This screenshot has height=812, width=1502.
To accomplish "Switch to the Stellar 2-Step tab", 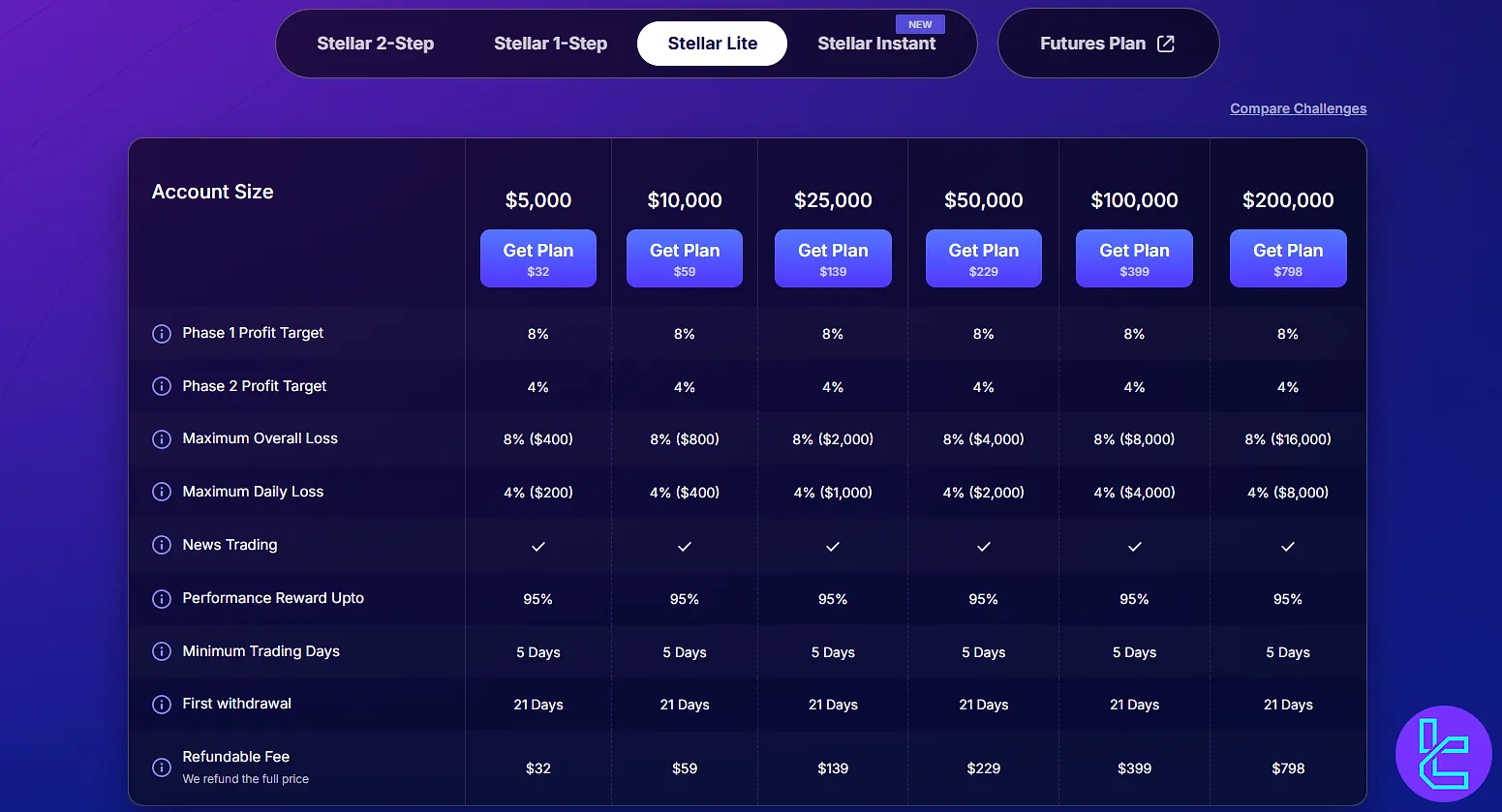I will [x=375, y=44].
